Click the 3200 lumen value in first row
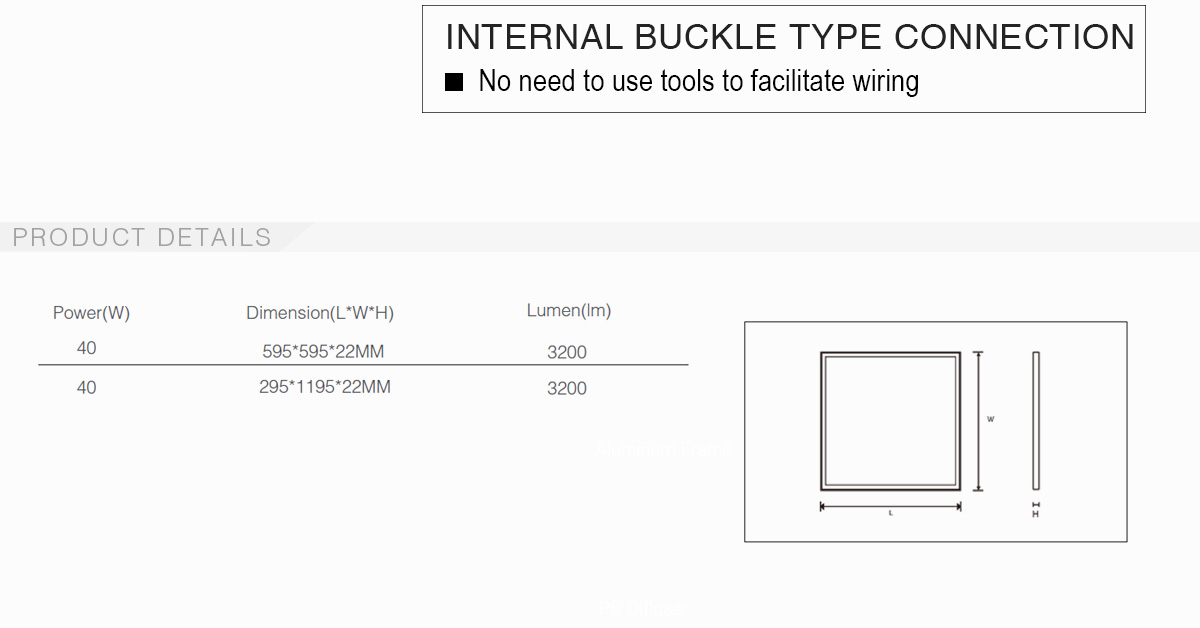Screen dimensions: 1200x628 point(566,352)
